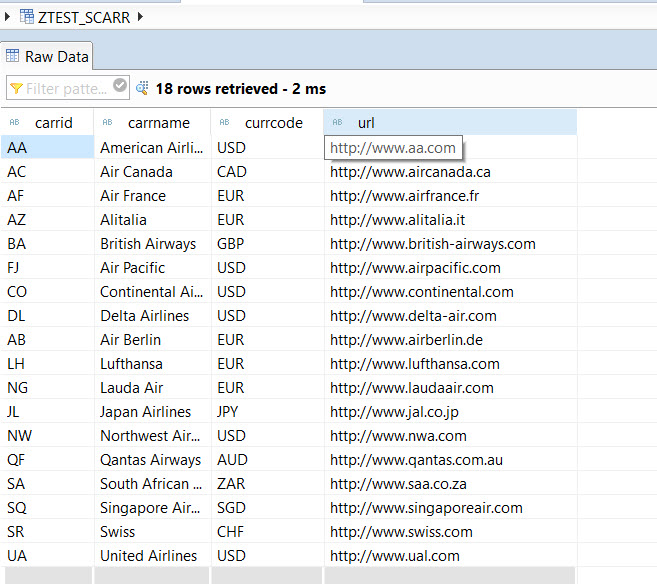This screenshot has width=657, height=584.
Task: Click the http://www.qantas.com.au cell
Action: click(x=450, y=460)
